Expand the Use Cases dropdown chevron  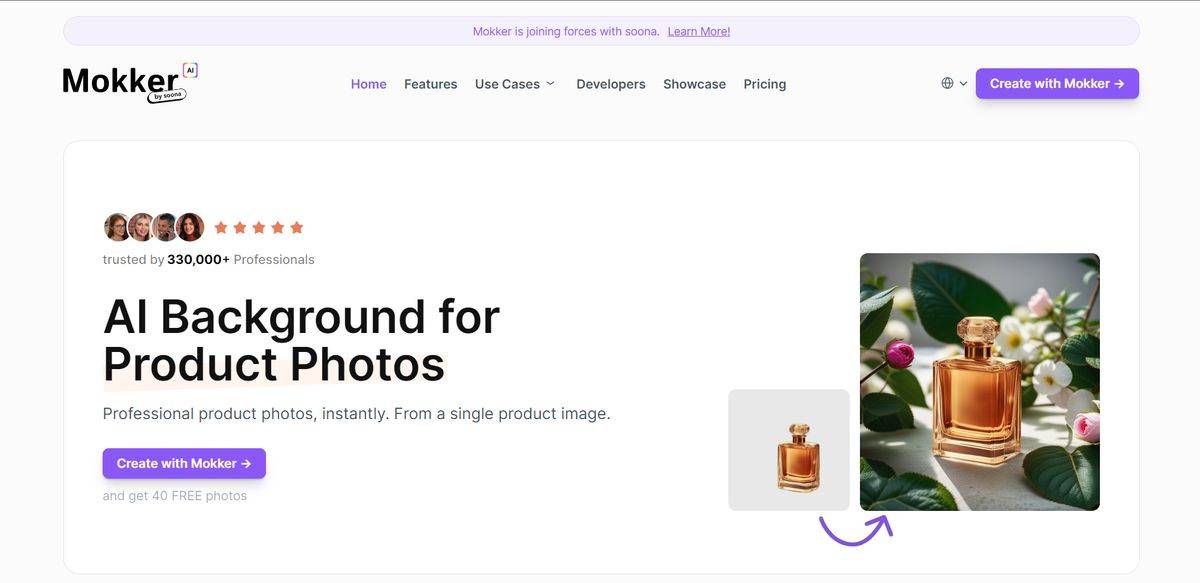[550, 84]
